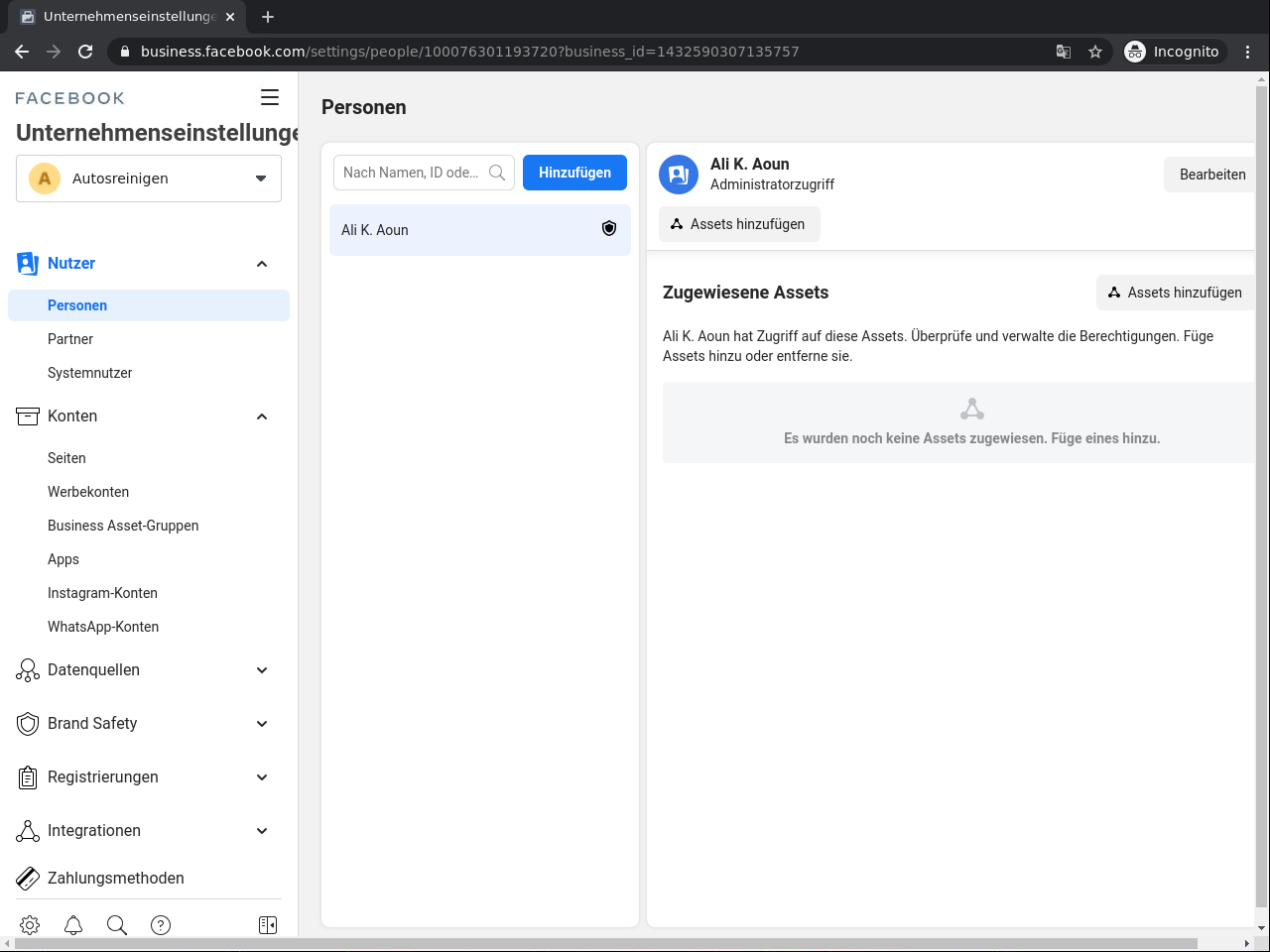Open settings gear at sidebar bottom
The width and height of the screenshot is (1270, 952).
(30, 925)
